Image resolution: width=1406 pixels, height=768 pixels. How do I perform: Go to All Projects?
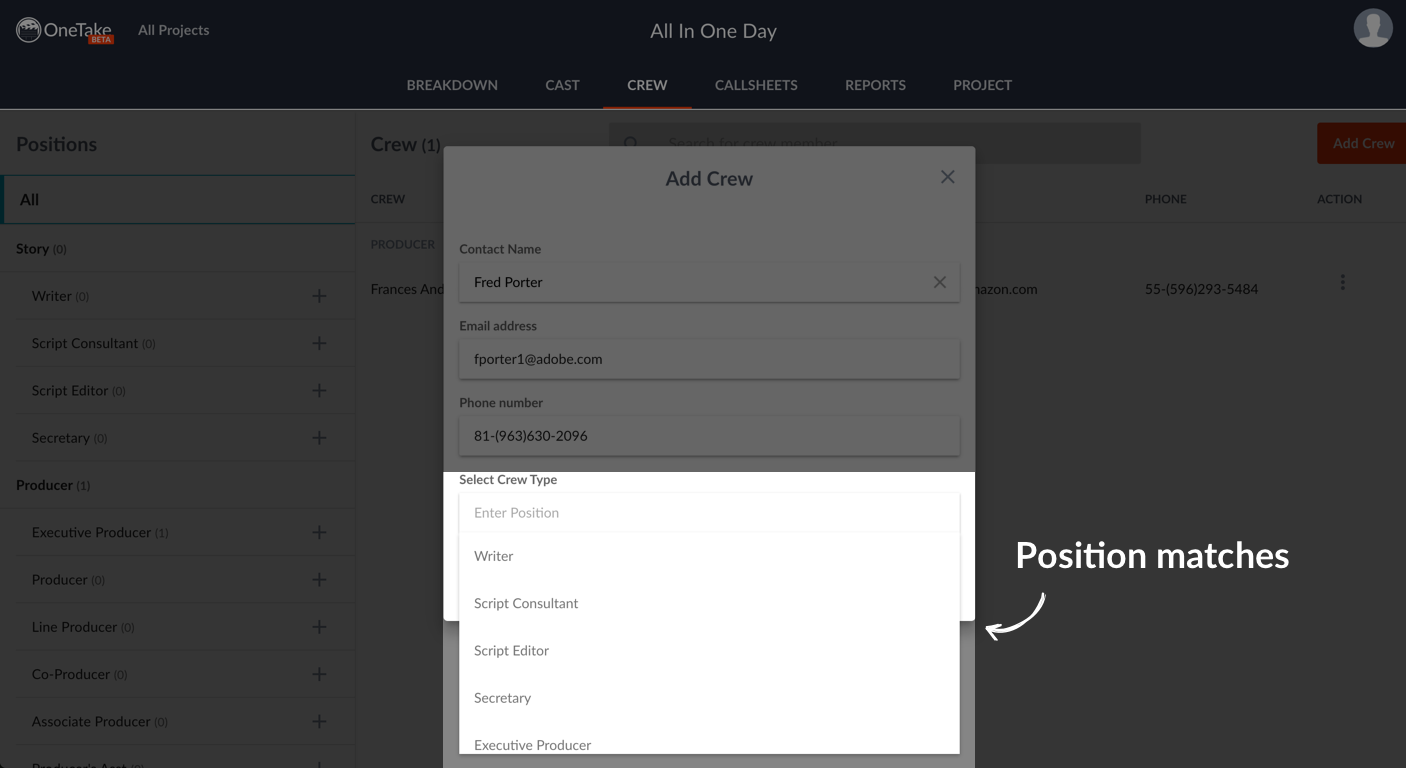pyautogui.click(x=174, y=30)
